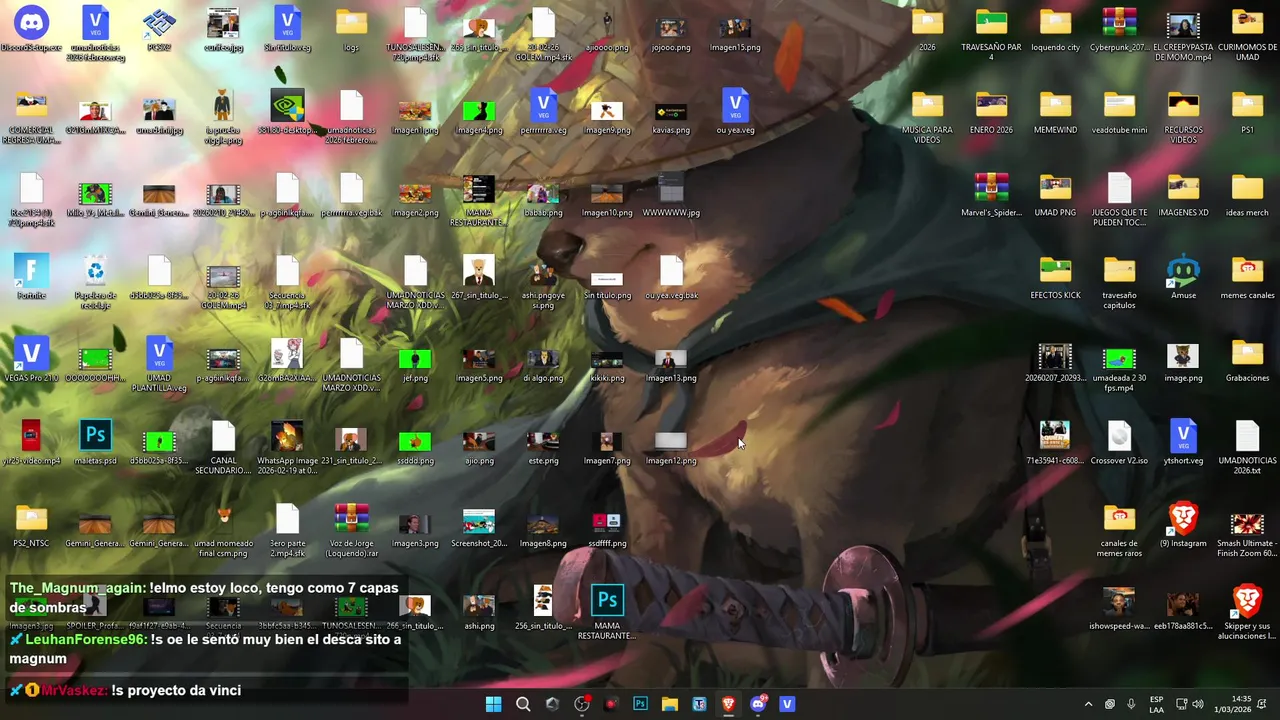Select the RECURSOS VIDEOS folder
This screenshot has width=1280, height=720.
[1183, 106]
